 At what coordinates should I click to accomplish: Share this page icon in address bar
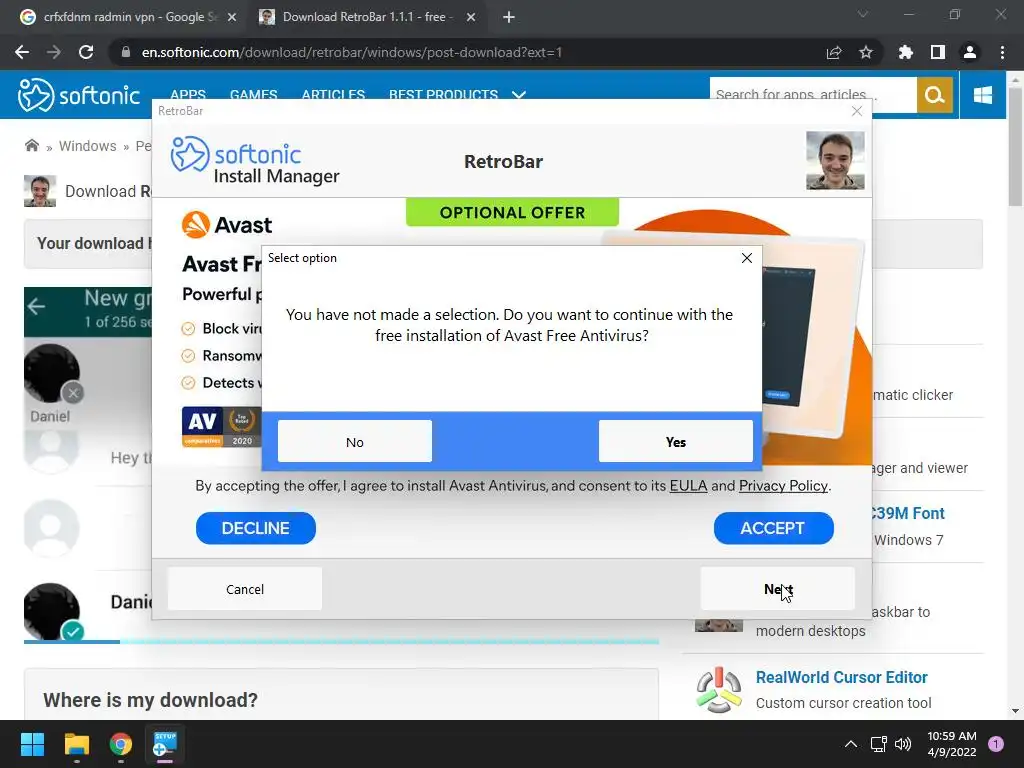pyautogui.click(x=833, y=52)
